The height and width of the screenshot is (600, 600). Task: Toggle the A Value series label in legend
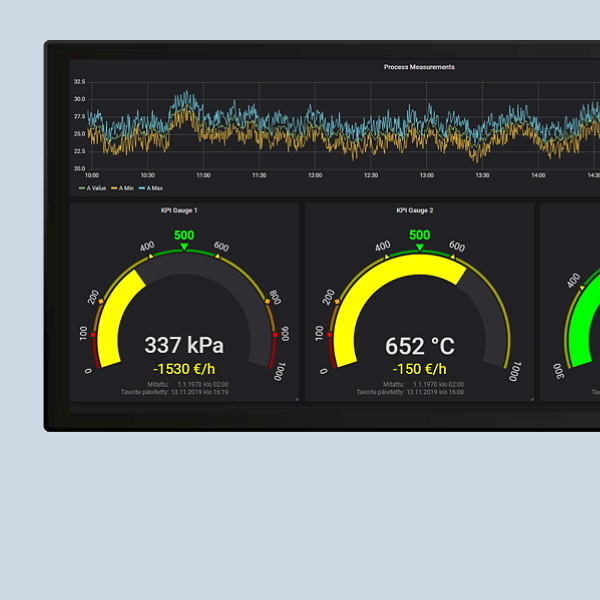click(x=97, y=187)
